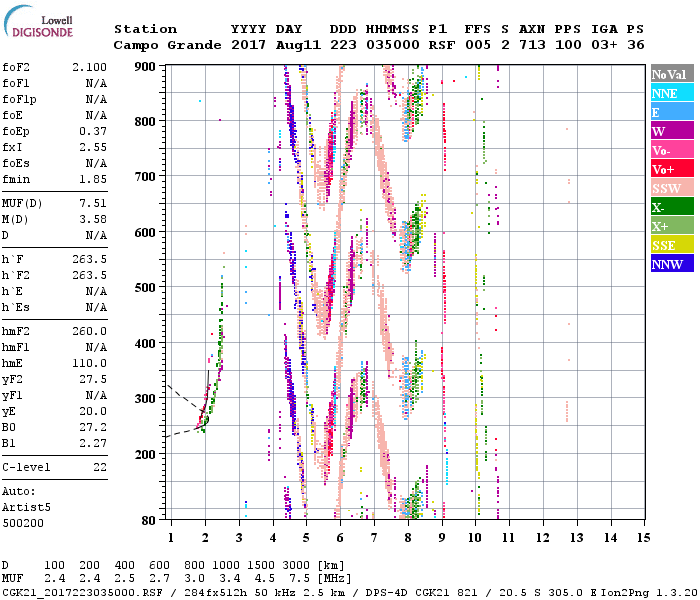Screen dimensions: 700x600
Task: Click the hmF2 value 260.0
Action: [x=90, y=331]
